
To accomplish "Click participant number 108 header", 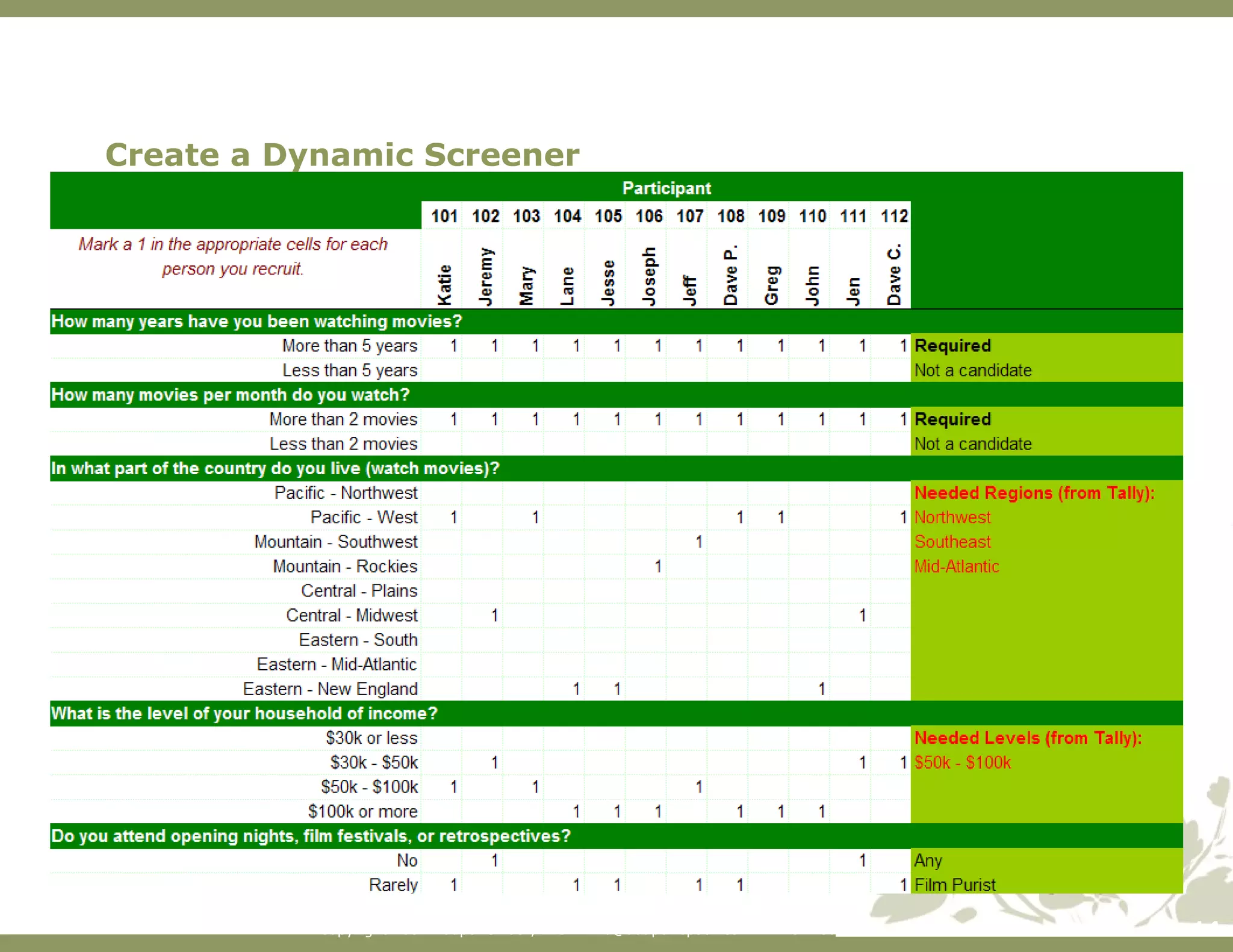I will click(731, 216).
